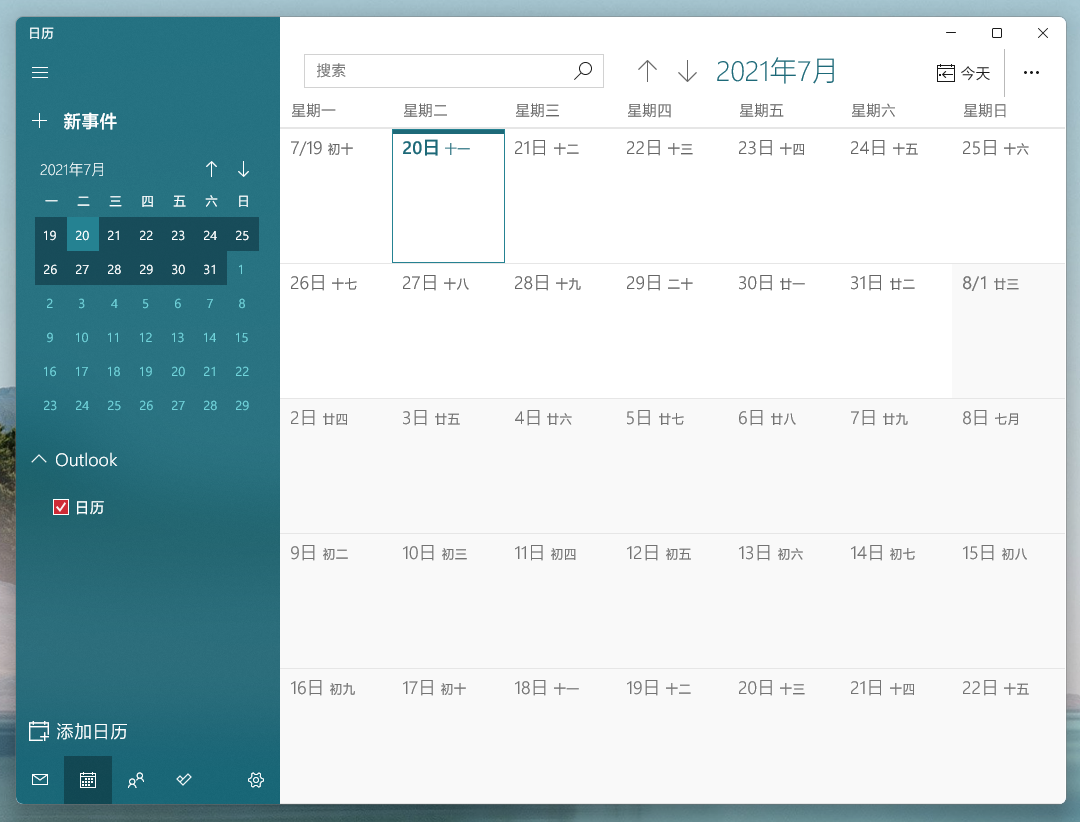This screenshot has width=1080, height=822.
Task: Open the People icon
Action: coord(136,780)
